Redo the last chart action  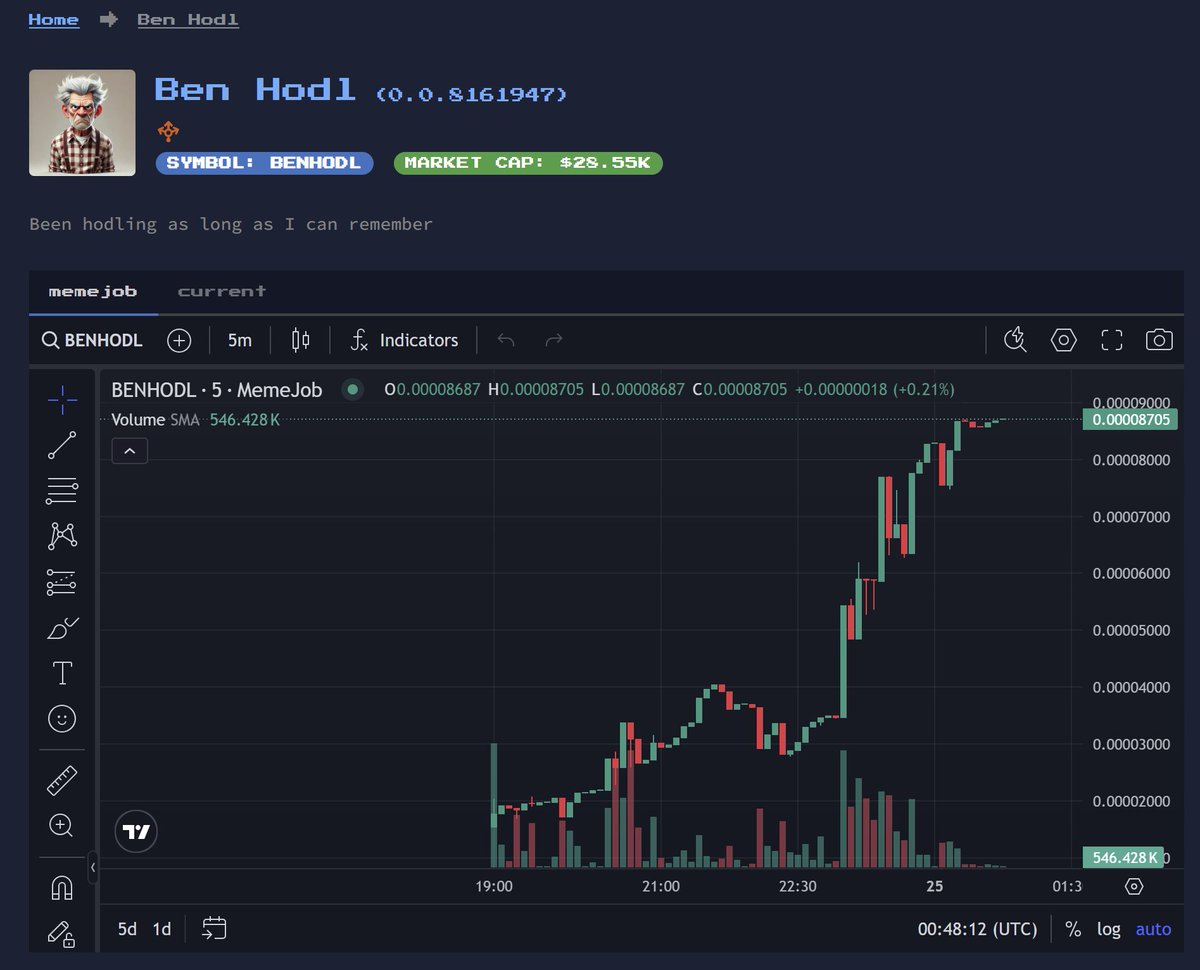553,340
